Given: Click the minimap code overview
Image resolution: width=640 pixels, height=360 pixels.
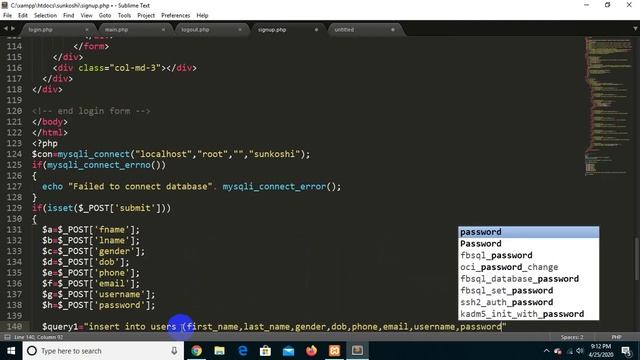Looking at the screenshot, I should pyautogui.click(x=608, y=106).
